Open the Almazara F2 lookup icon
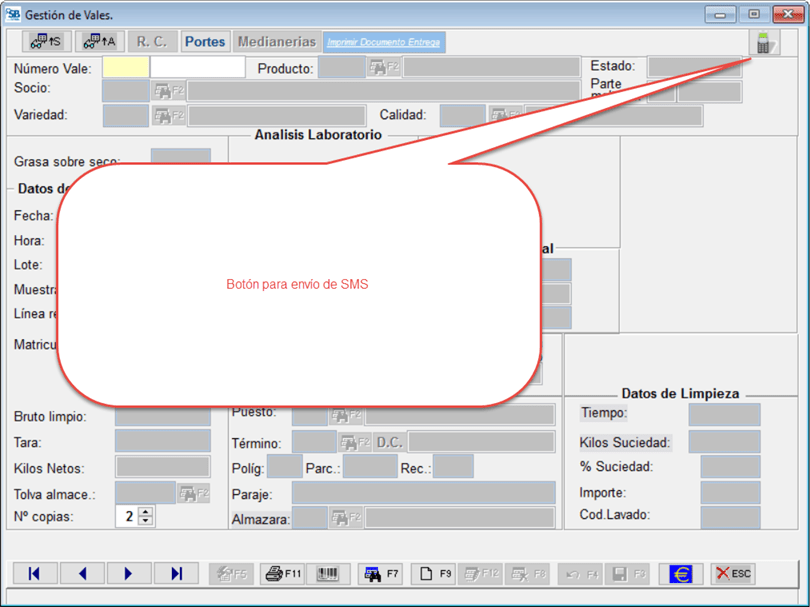 pyautogui.click(x=346, y=518)
